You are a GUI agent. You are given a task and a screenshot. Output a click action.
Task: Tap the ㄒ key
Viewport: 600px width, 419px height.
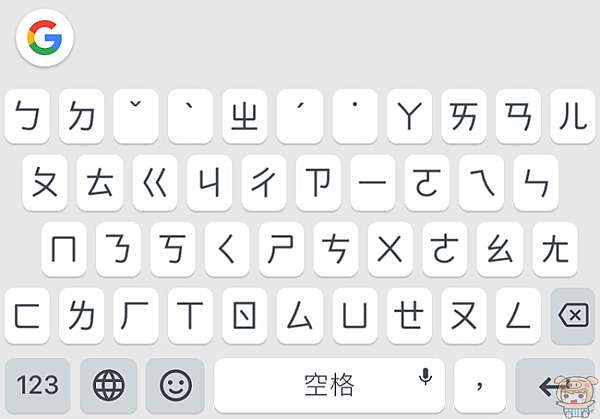click(x=190, y=316)
